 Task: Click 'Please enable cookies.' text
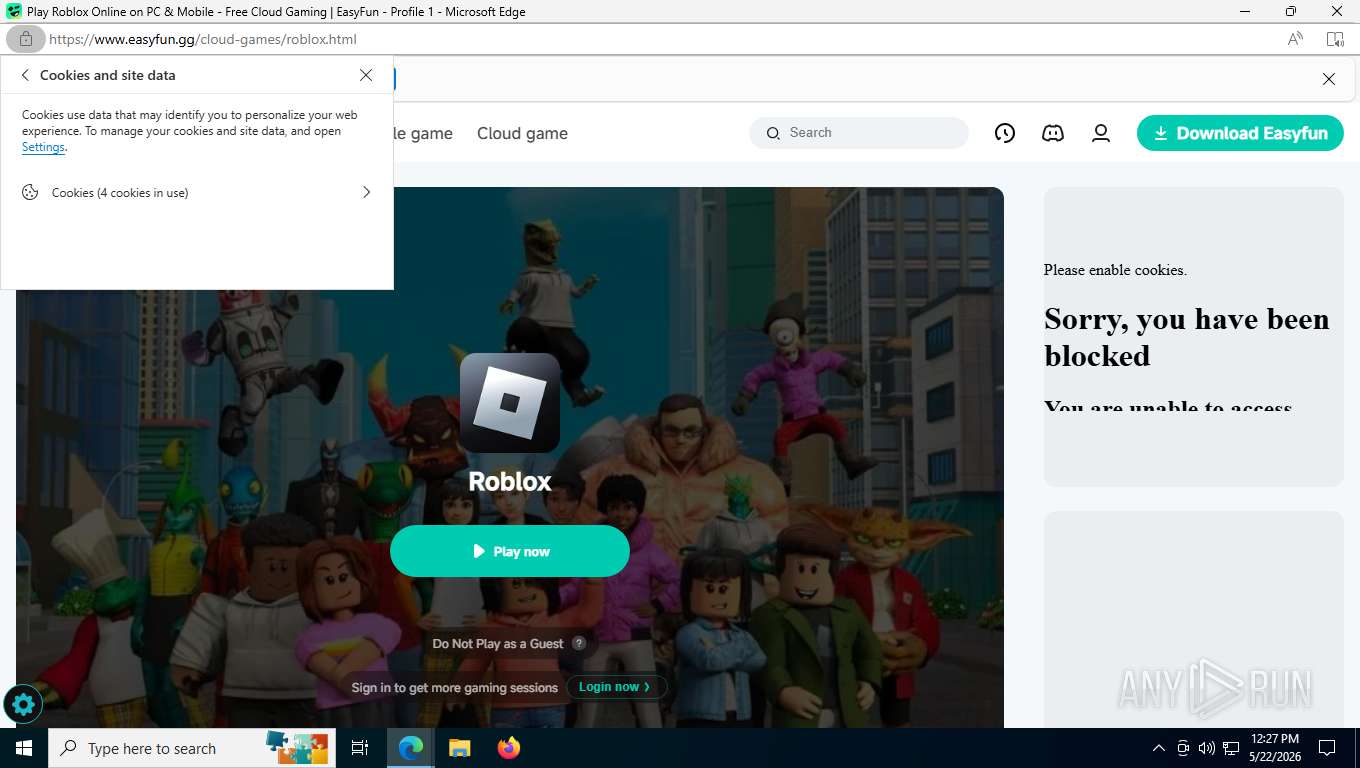[1115, 270]
